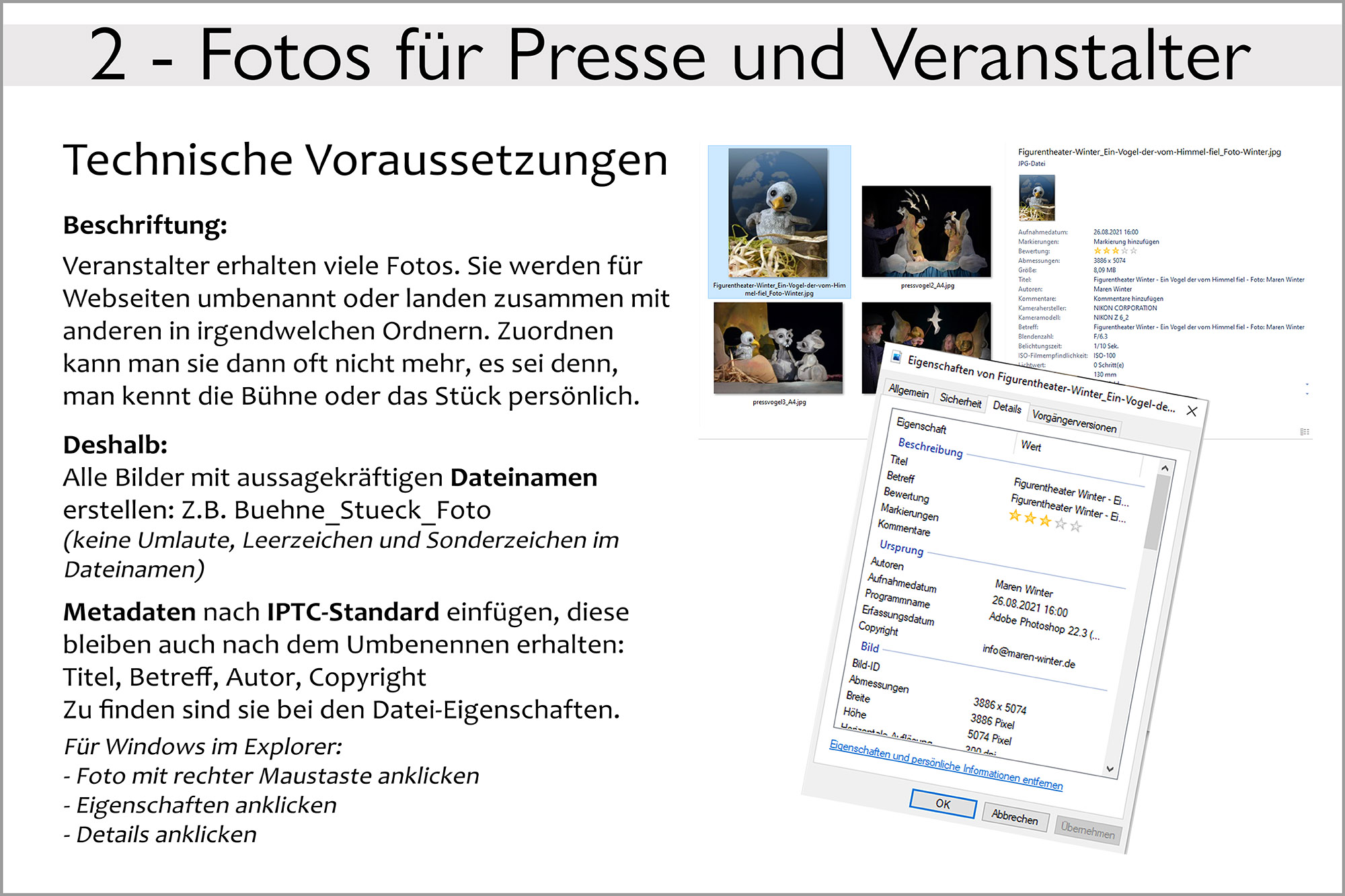Switch to the Allgemein tab
The height and width of the screenshot is (896, 1345).
pos(909,391)
